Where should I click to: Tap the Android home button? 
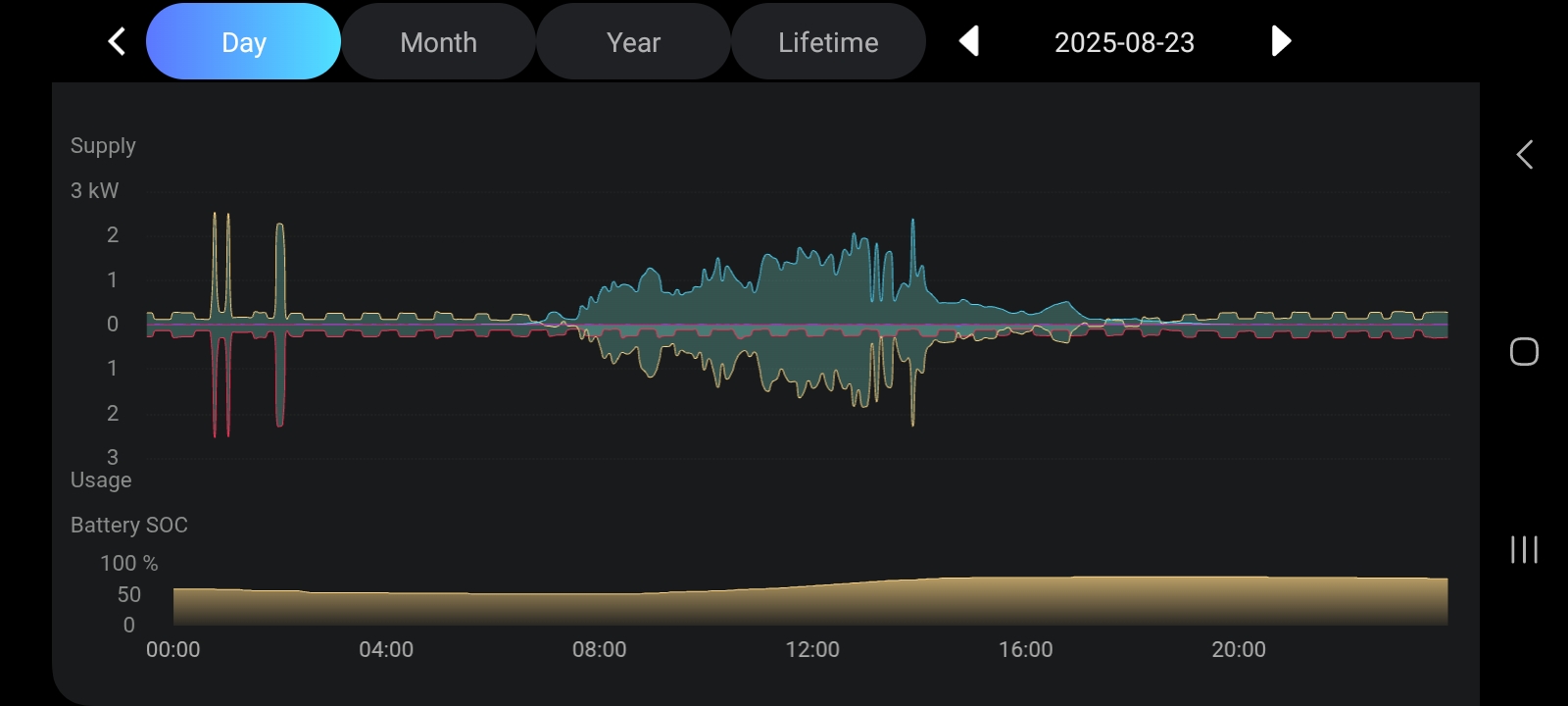tap(1524, 351)
